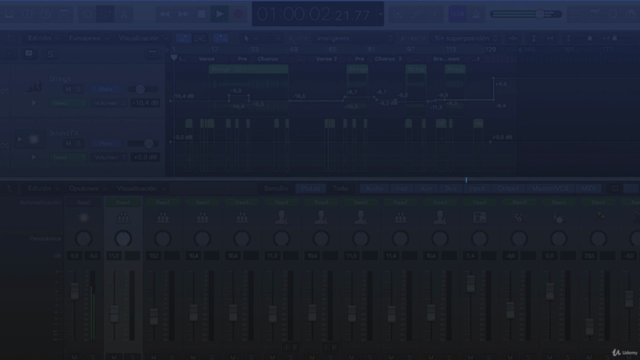Toggle the Catch playhead button
The image size is (640, 360).
tap(220, 38)
